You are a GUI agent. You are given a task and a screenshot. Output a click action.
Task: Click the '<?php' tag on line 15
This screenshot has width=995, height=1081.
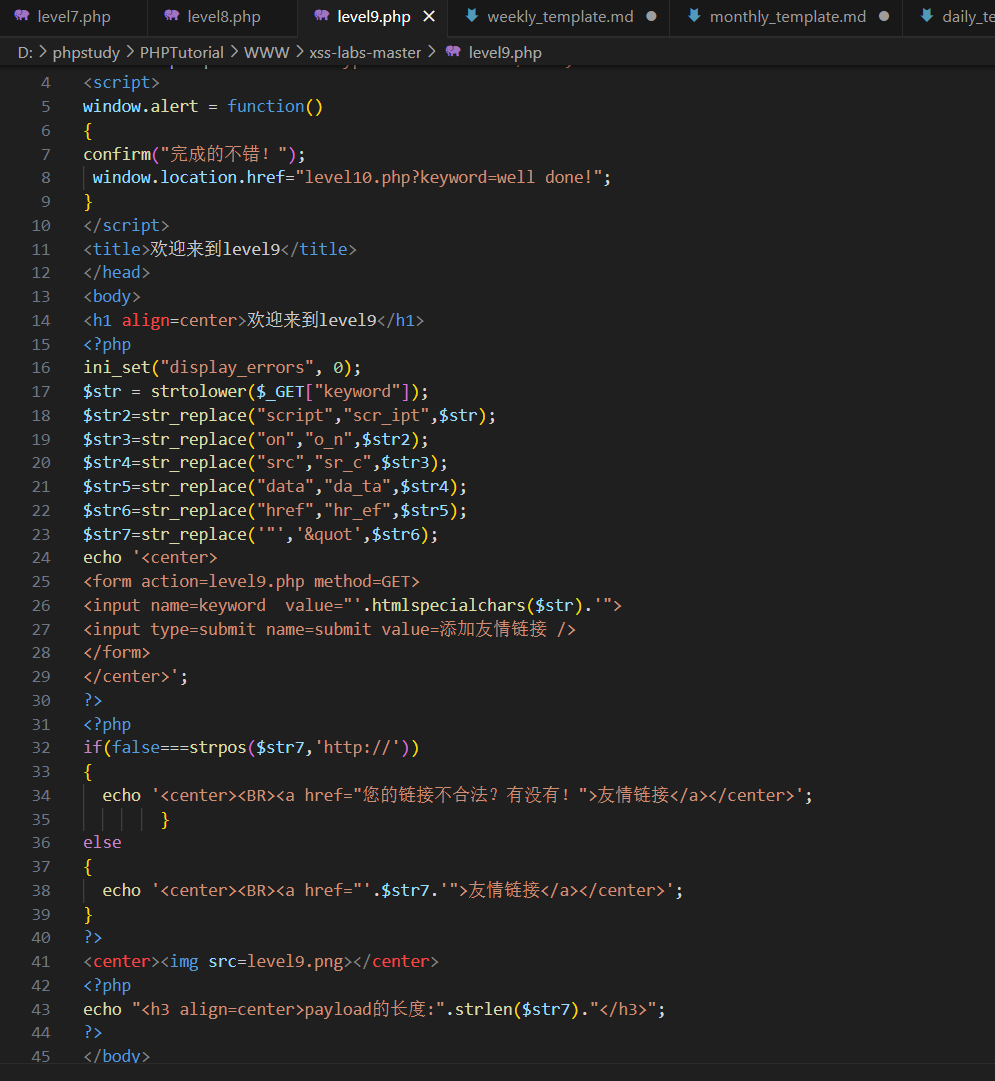107,344
